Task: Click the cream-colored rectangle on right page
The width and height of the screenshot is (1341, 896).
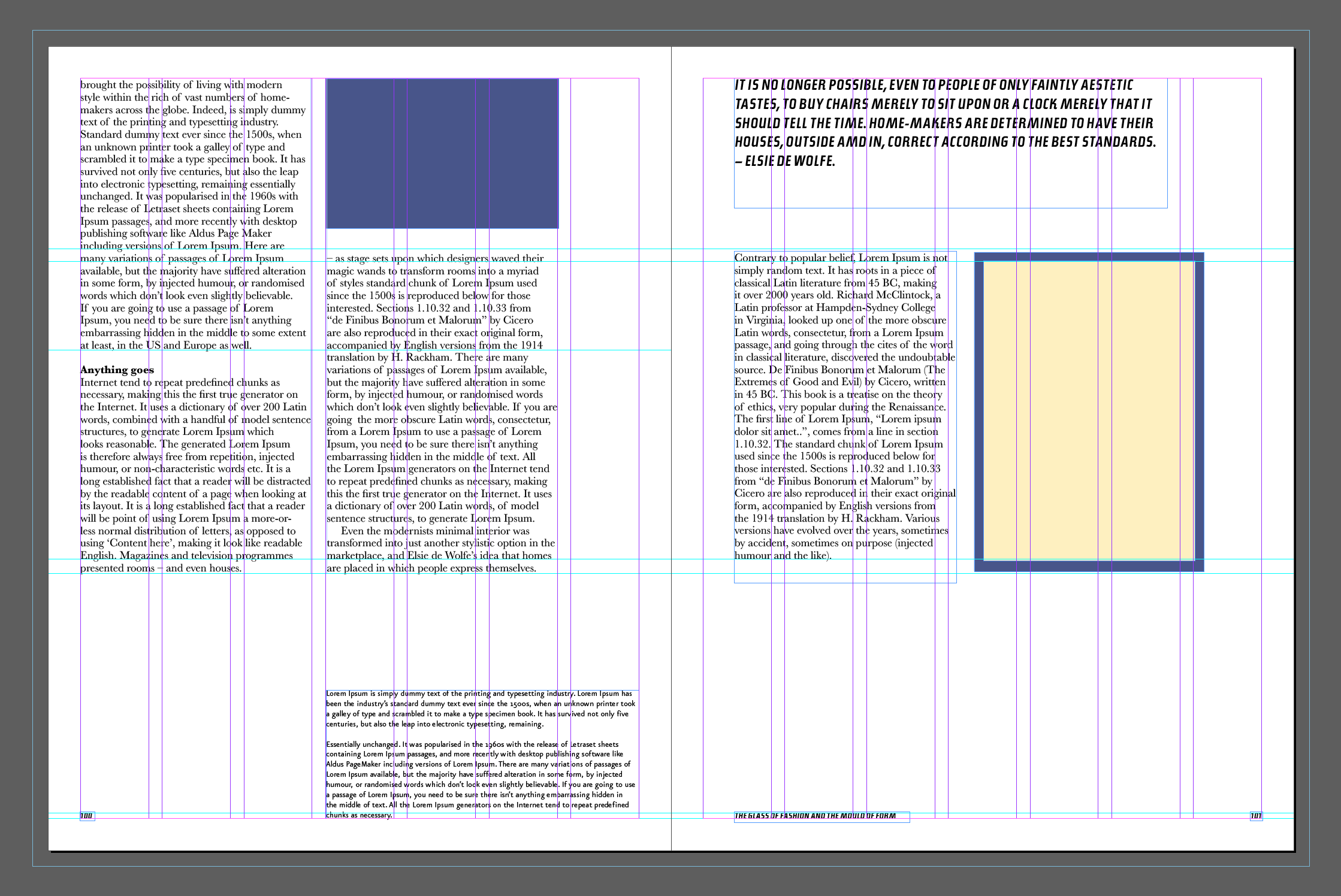Action: pyautogui.click(x=1089, y=411)
